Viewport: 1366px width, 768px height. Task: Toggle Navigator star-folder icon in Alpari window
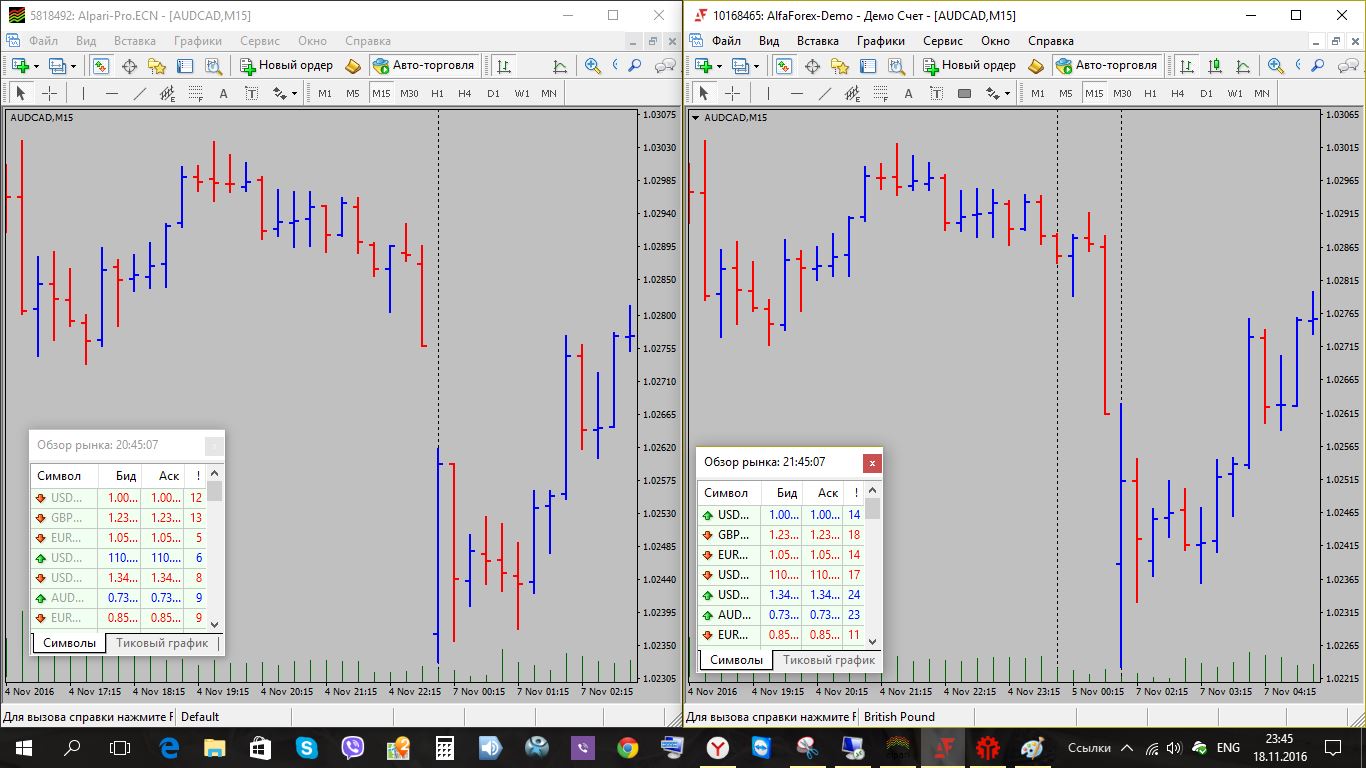click(x=157, y=66)
